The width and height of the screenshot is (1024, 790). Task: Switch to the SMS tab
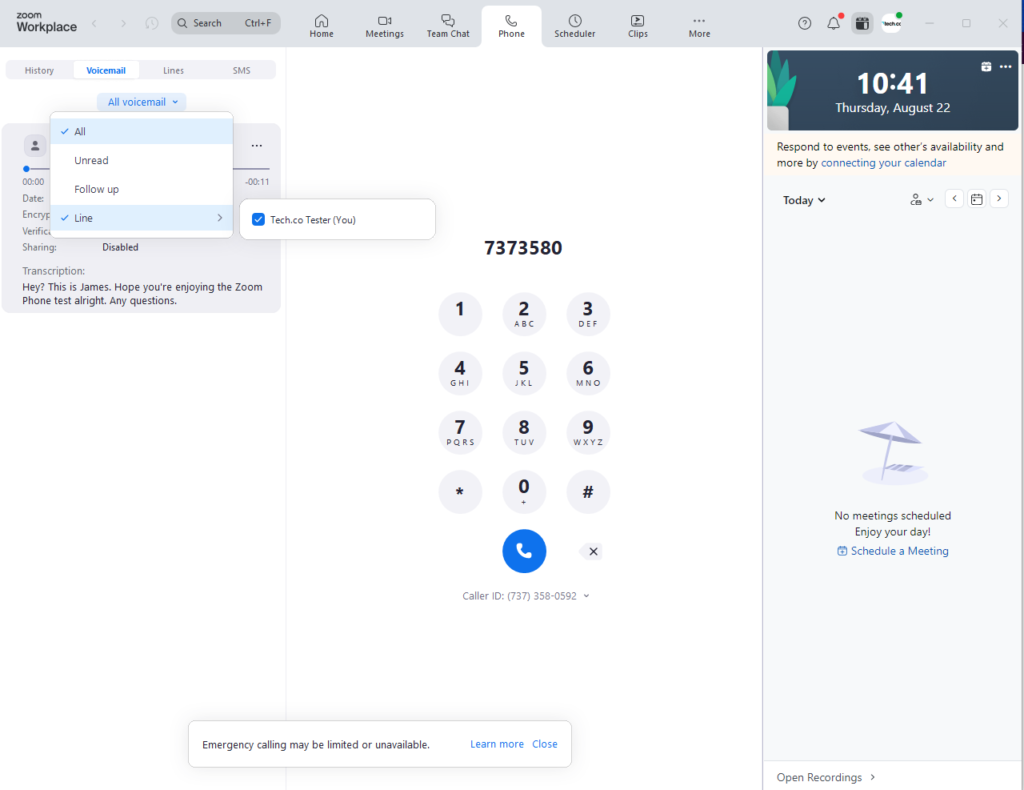coord(240,70)
